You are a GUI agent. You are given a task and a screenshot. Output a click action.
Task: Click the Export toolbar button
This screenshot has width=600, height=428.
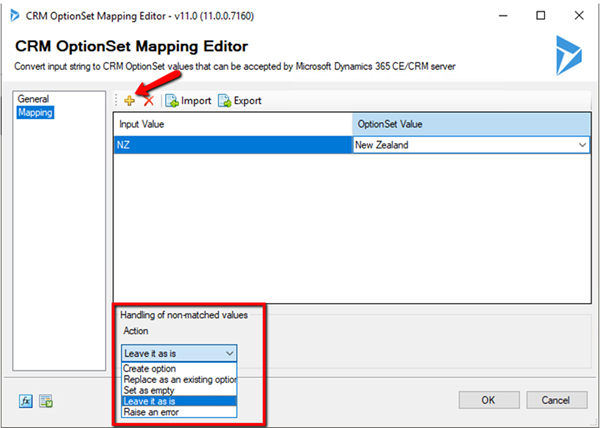tap(240, 101)
